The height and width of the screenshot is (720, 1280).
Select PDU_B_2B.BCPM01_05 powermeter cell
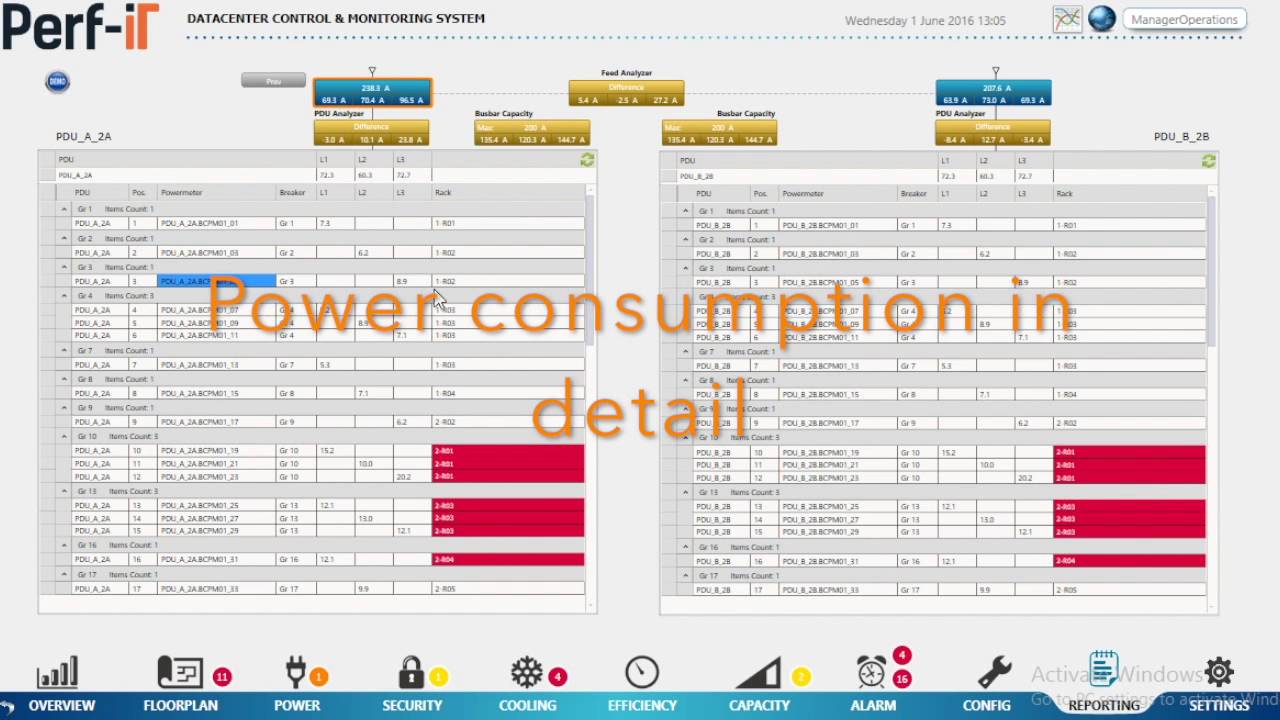click(x=839, y=283)
